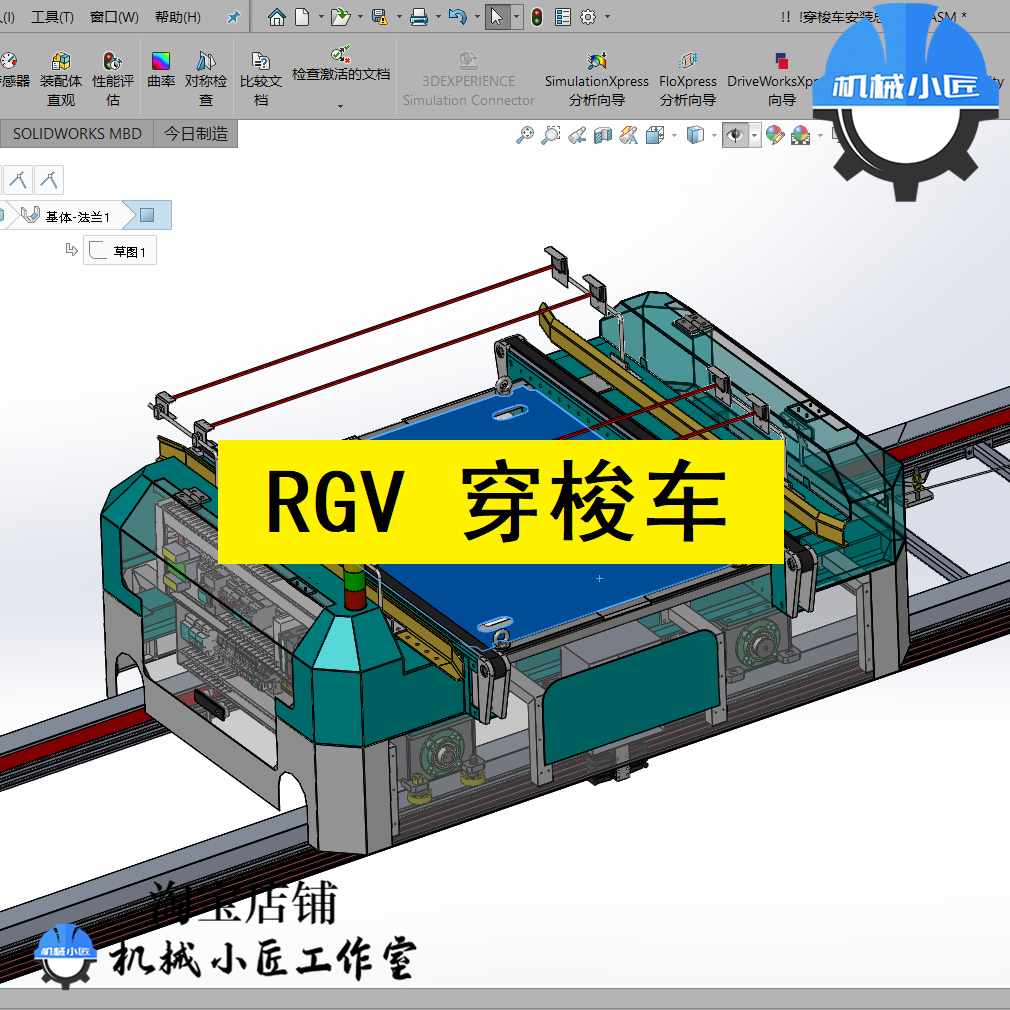Switch to the 今日制造 tab

coord(196,134)
